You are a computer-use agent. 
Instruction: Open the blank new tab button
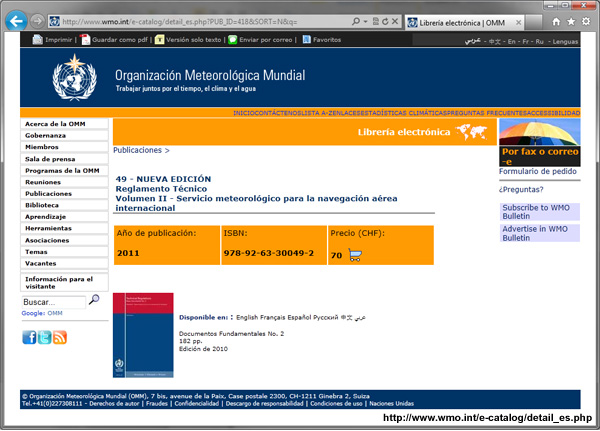pos(534,23)
